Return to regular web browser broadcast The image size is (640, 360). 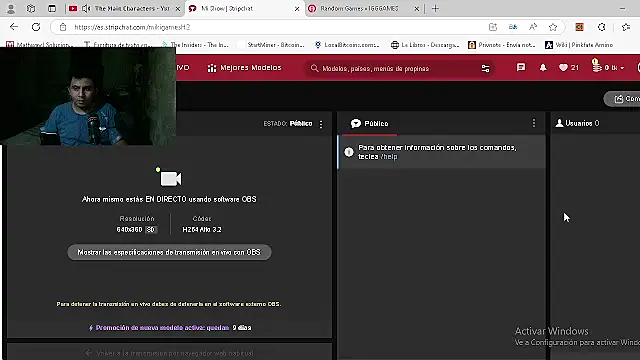point(169,353)
